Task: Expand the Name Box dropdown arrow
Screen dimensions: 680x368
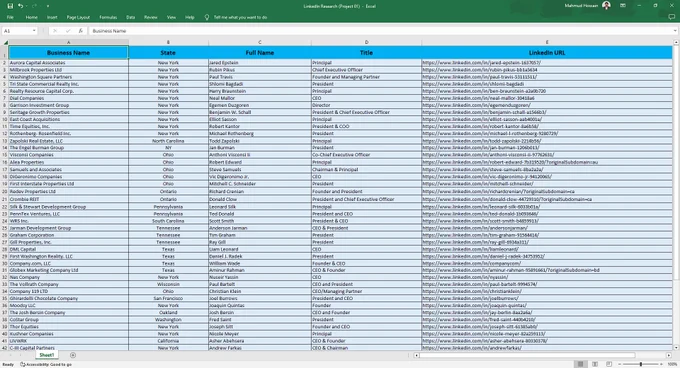Action: 34,31
